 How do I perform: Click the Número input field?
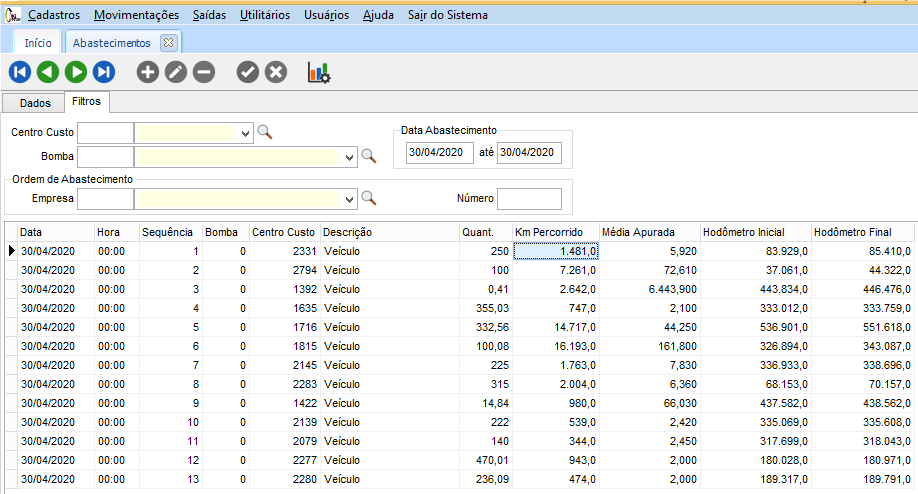[x=529, y=198]
